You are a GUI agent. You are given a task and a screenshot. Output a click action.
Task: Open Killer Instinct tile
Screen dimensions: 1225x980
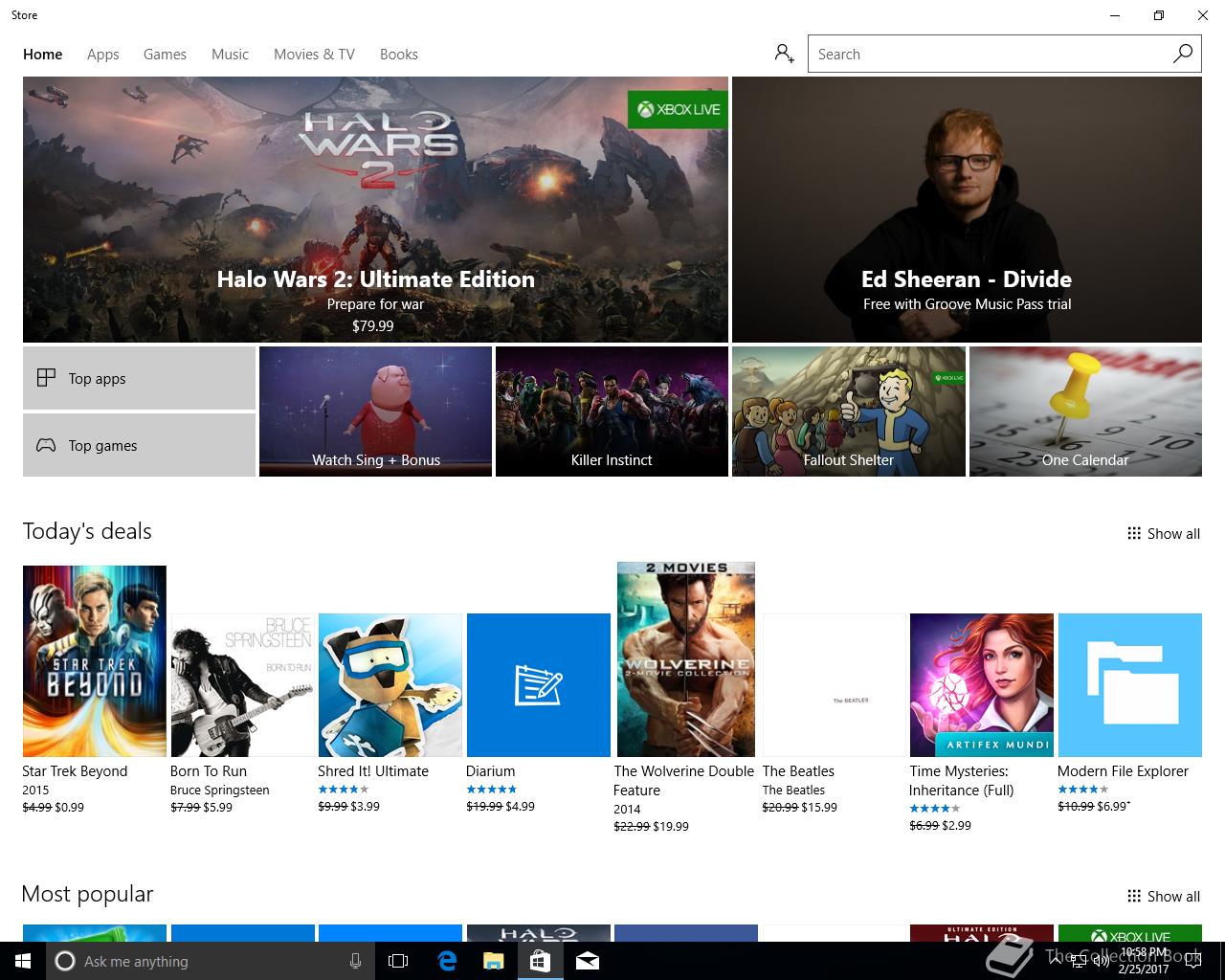pyautogui.click(x=612, y=412)
